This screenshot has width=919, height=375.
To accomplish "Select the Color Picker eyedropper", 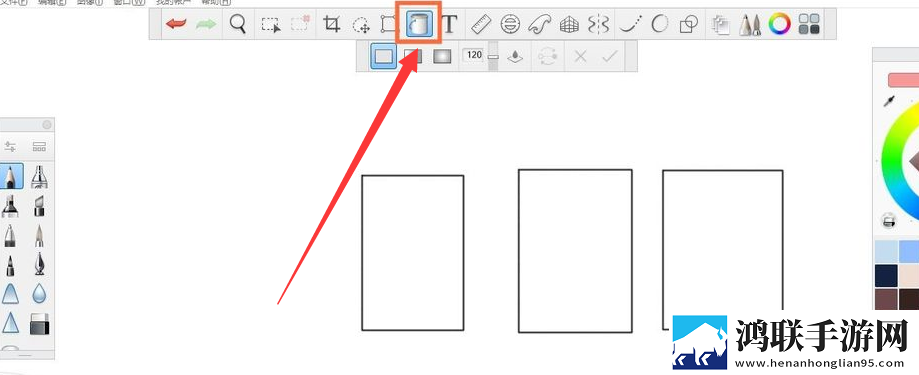I will [x=890, y=102].
